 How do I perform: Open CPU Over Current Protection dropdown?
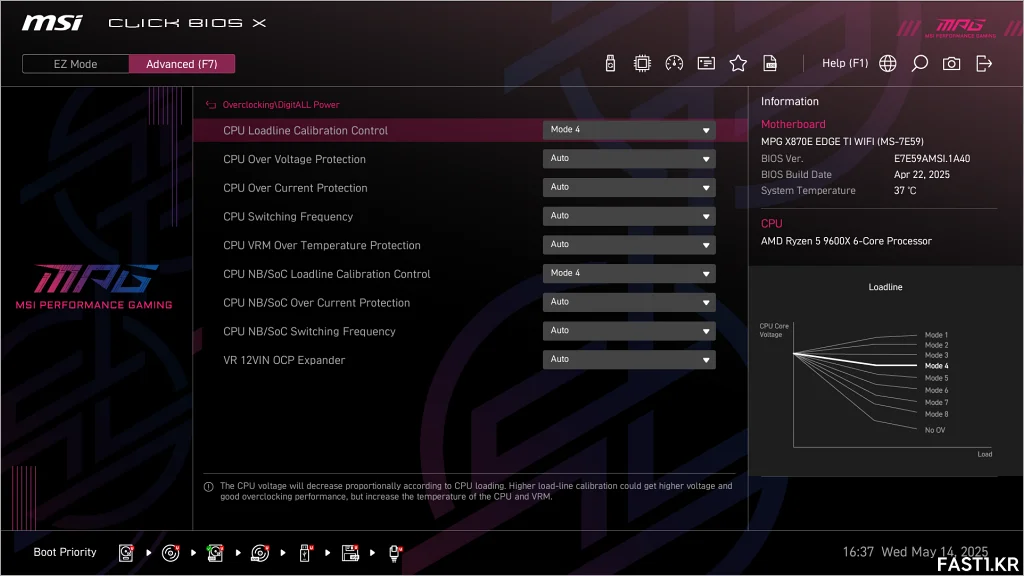(x=629, y=187)
